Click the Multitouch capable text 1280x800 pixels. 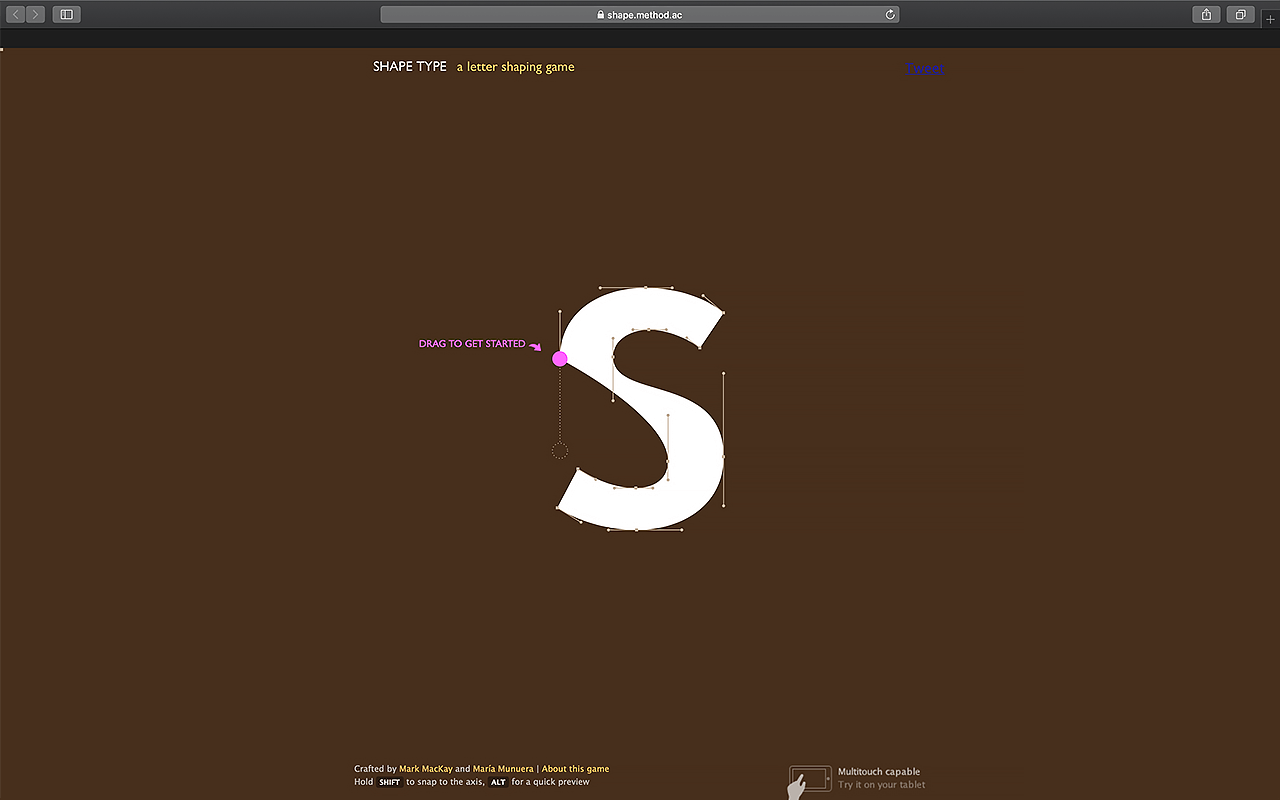(879, 772)
